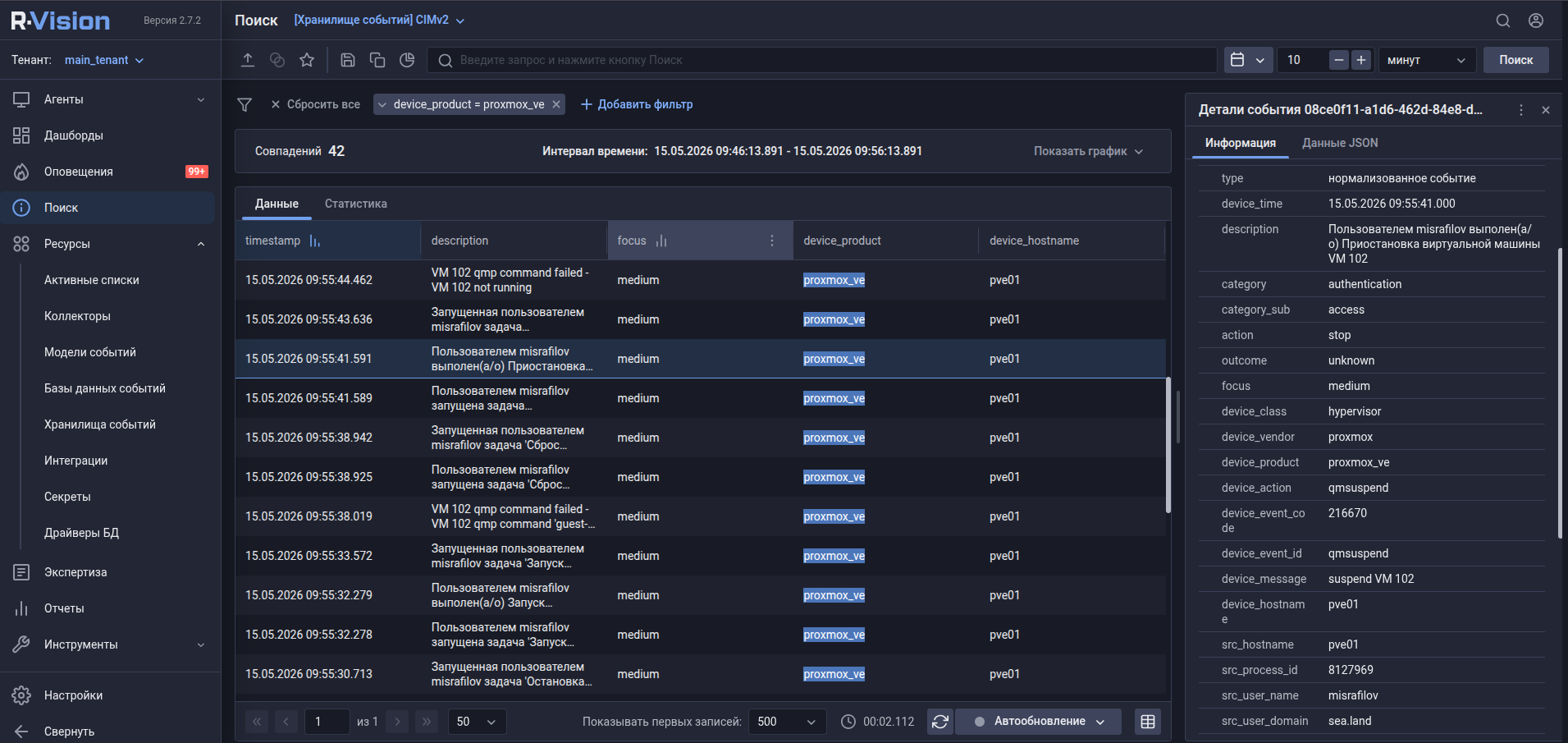Go to the previous page arrow
This screenshot has height=743, width=1568.
click(x=286, y=722)
